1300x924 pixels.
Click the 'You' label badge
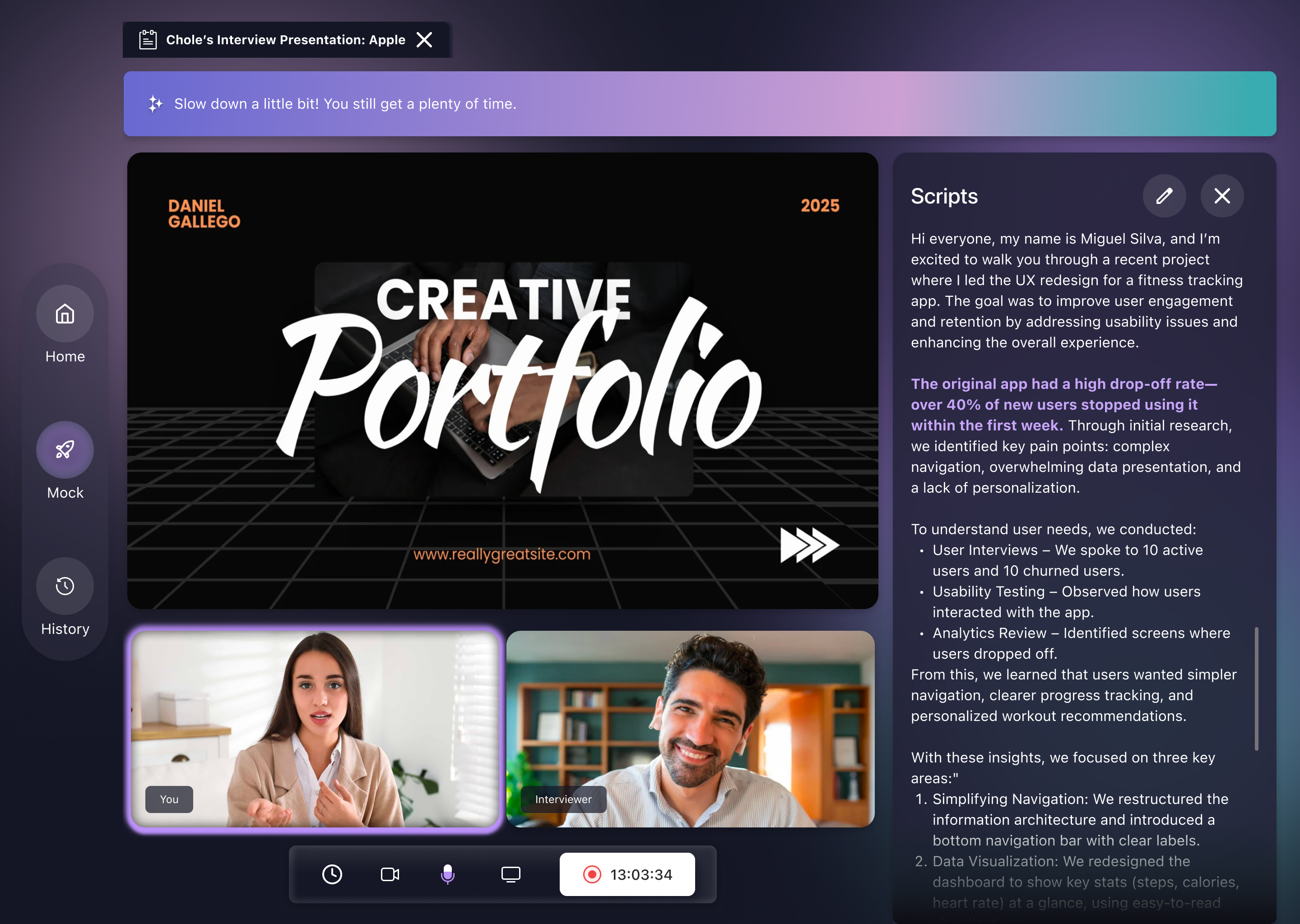(x=169, y=799)
